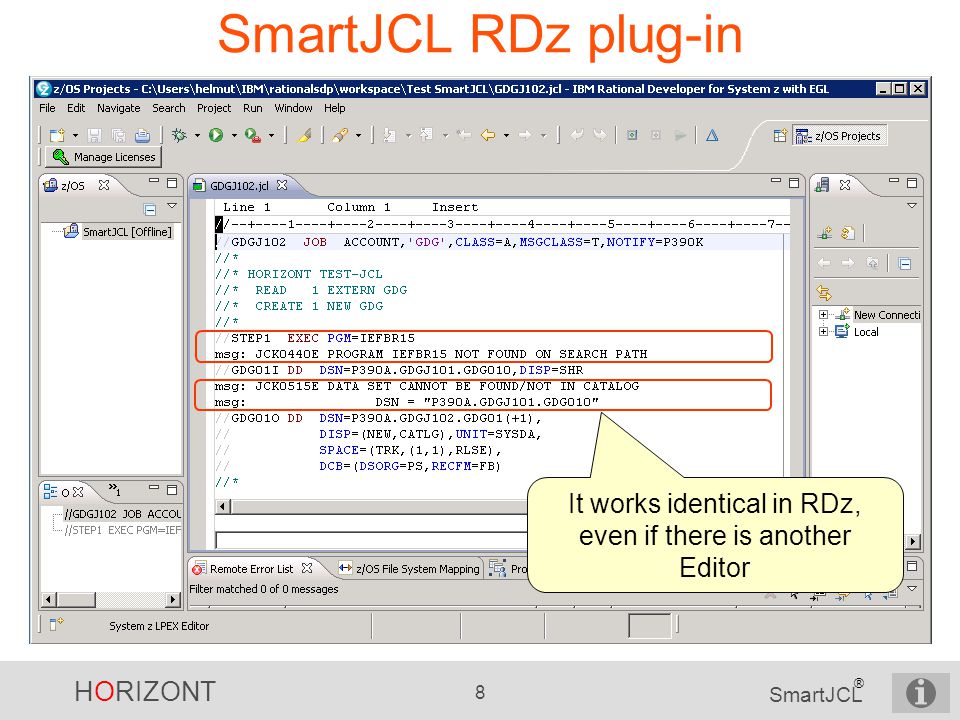Close the Remote Systems view tab
The width and height of the screenshot is (960, 720).
845,185
